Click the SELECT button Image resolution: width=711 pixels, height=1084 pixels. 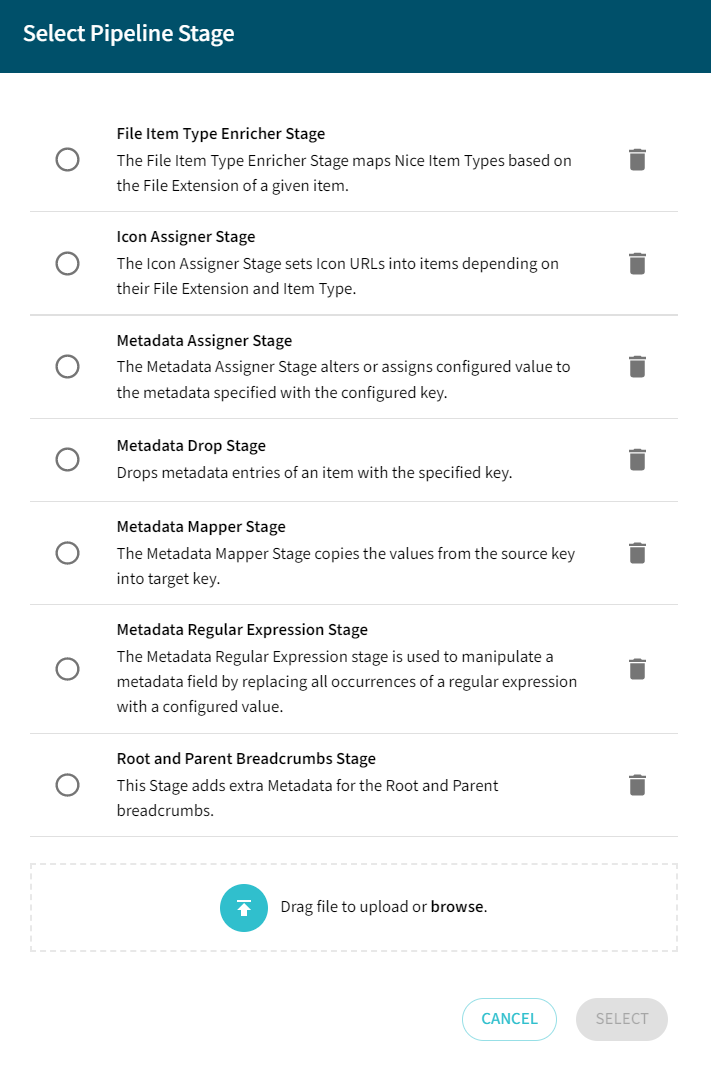coord(621,1019)
